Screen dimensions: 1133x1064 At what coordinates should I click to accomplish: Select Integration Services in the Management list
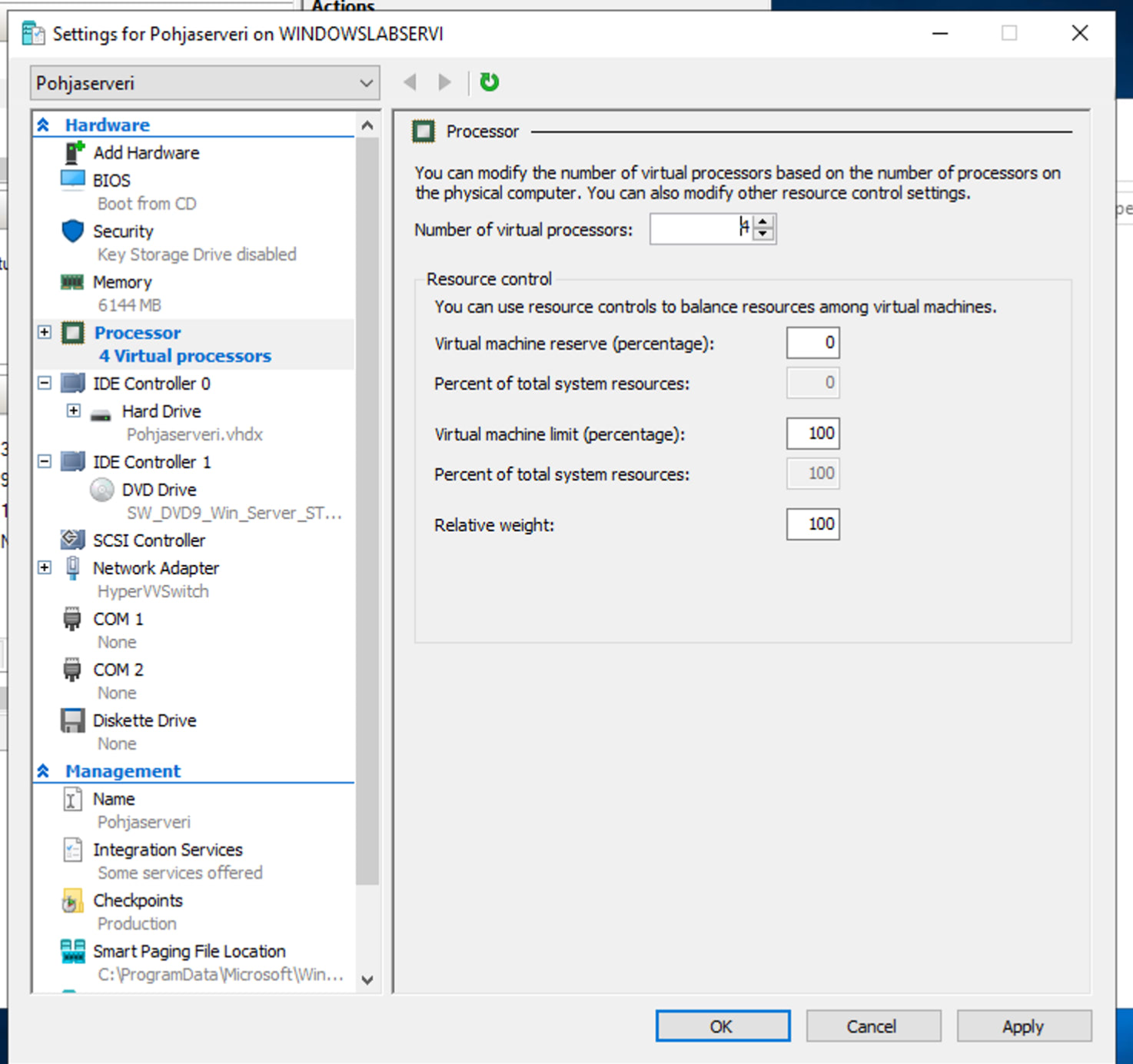[168, 850]
